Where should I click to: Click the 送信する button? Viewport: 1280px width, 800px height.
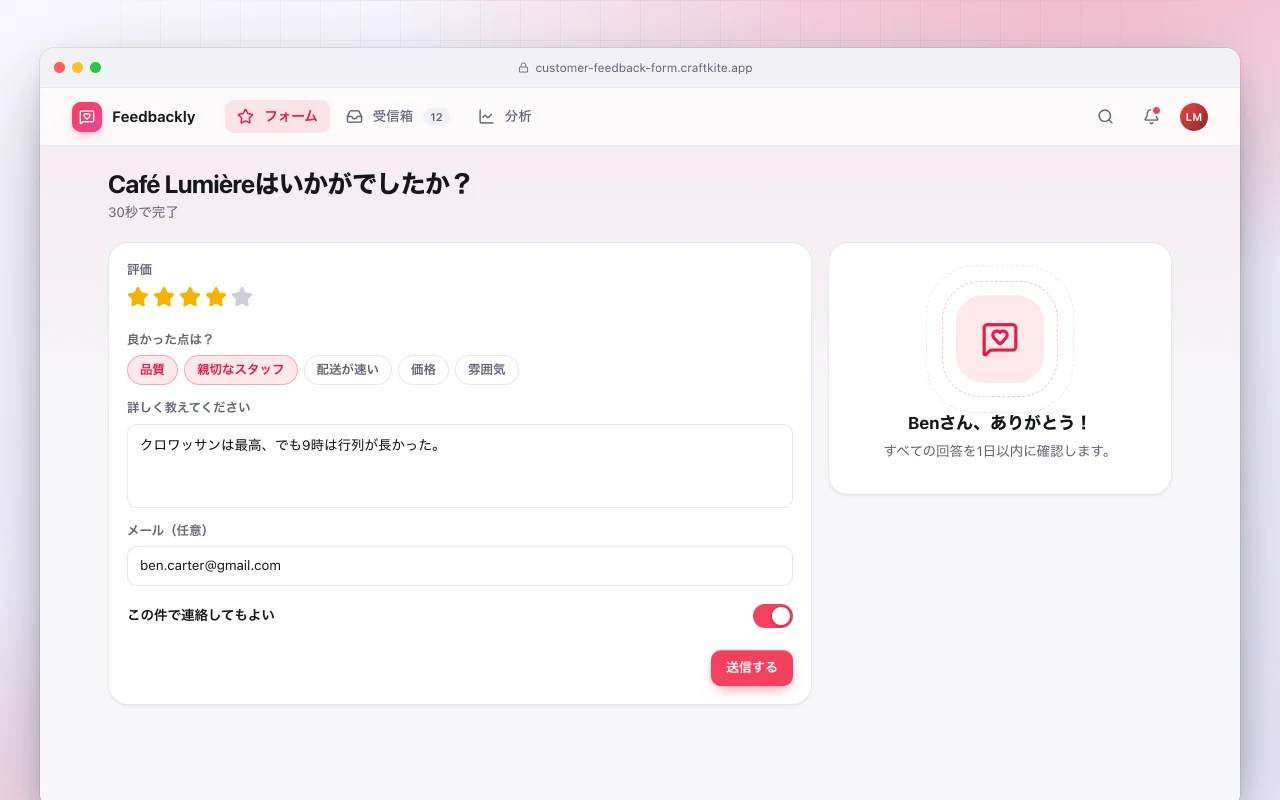pos(752,668)
